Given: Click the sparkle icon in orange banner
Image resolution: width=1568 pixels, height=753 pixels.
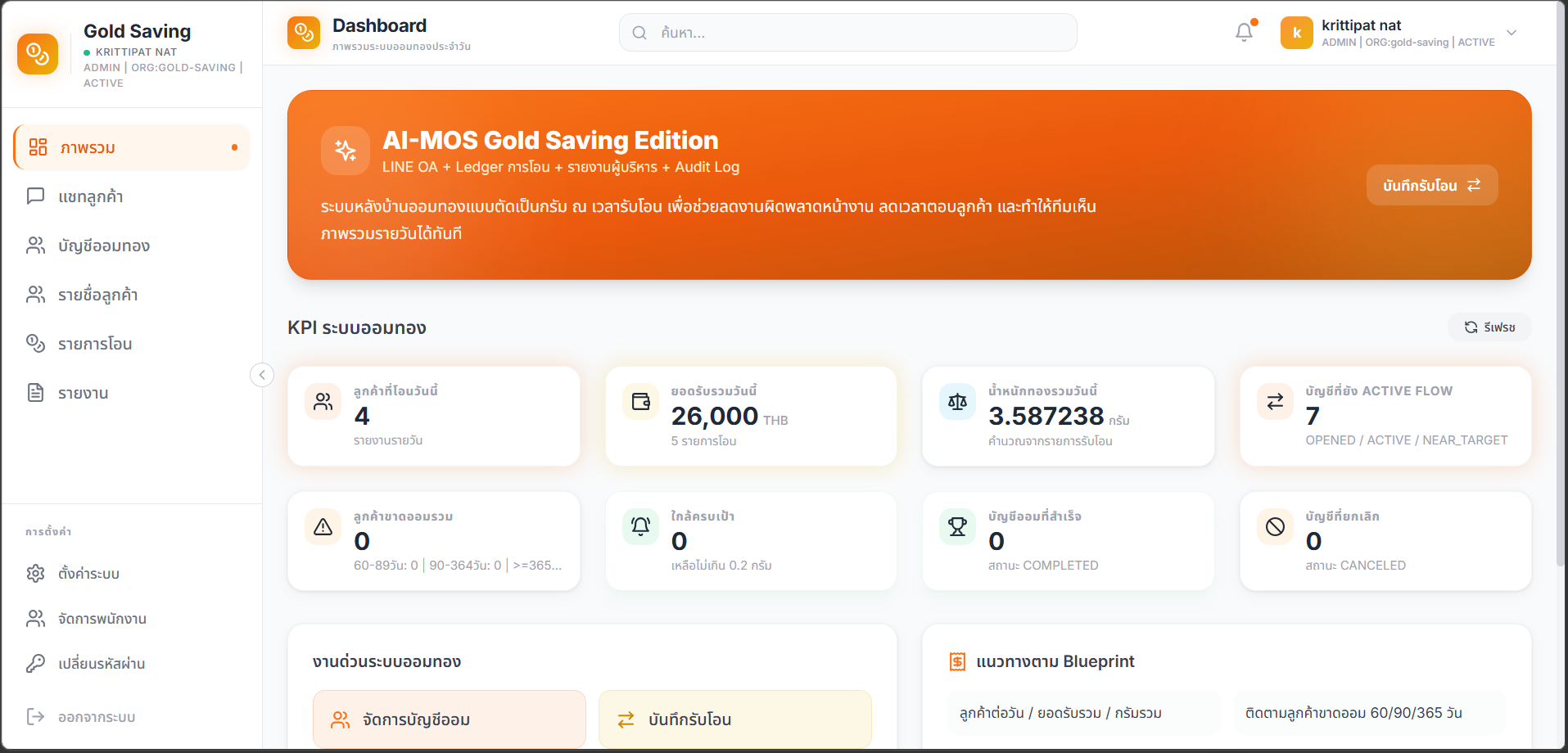Looking at the screenshot, I should (x=346, y=151).
